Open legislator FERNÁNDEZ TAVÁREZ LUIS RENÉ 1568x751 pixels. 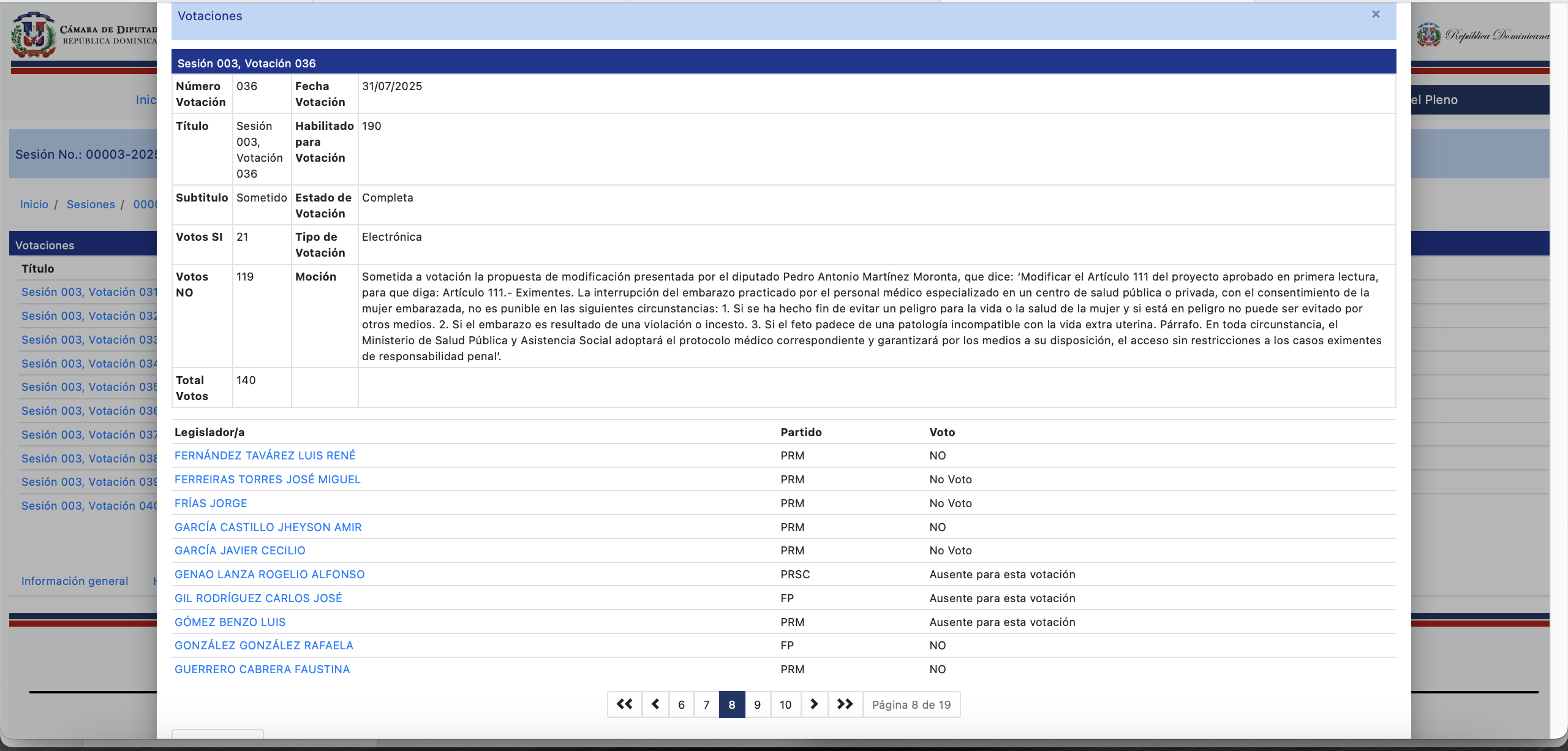(265, 456)
